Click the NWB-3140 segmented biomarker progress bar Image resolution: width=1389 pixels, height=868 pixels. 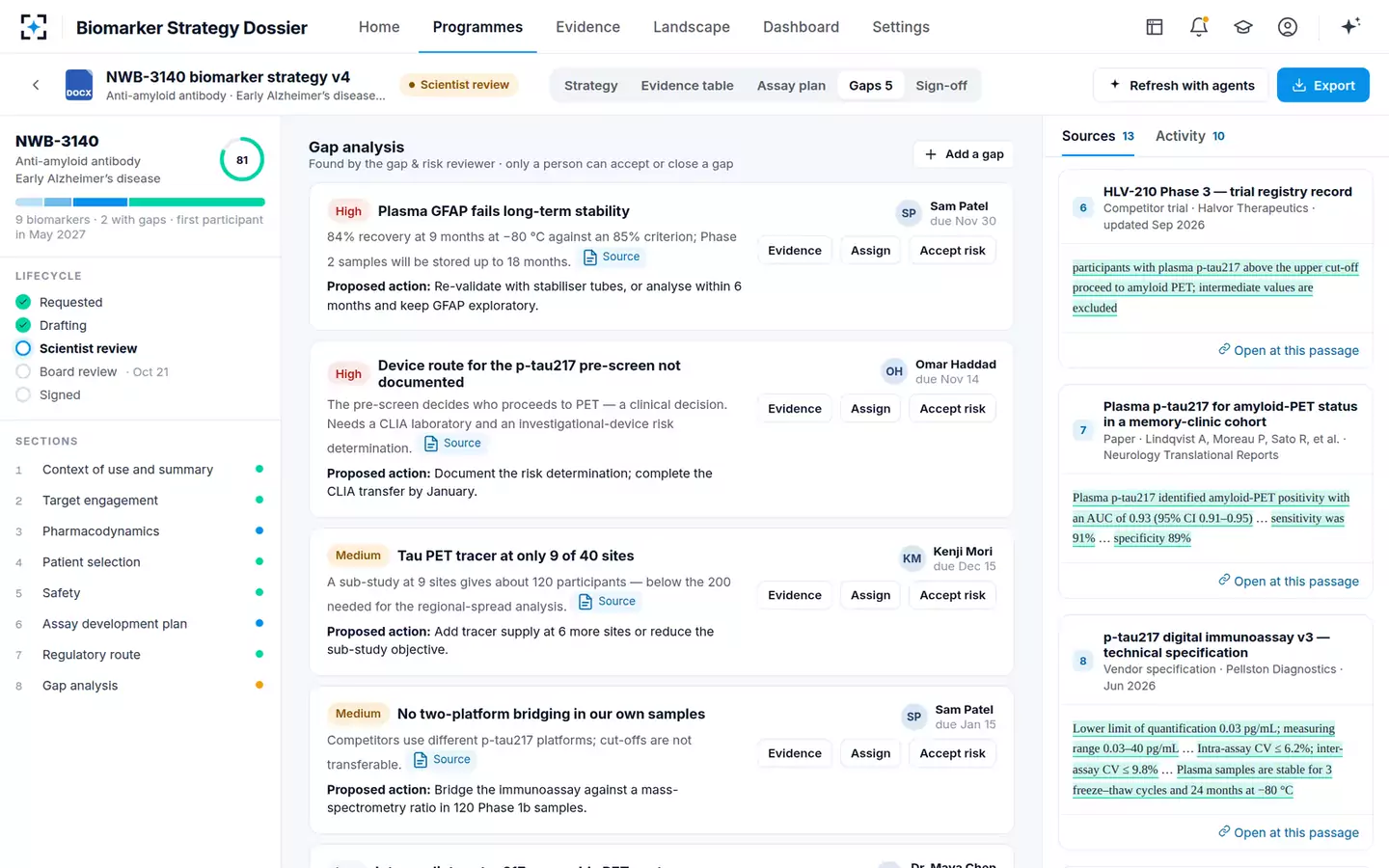click(140, 203)
